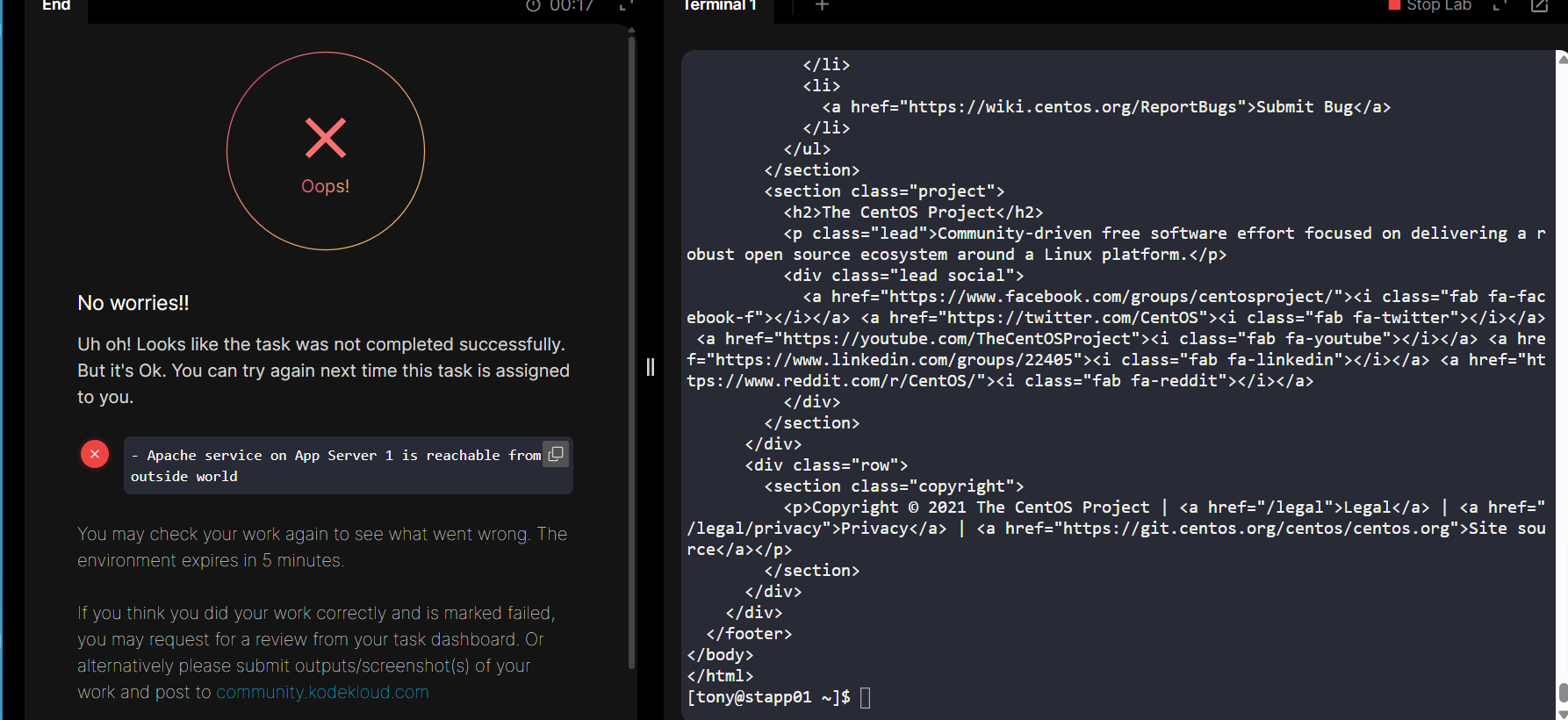The height and width of the screenshot is (720, 1568).
Task: Open the community.kodekloud.com link
Action: pos(322,692)
